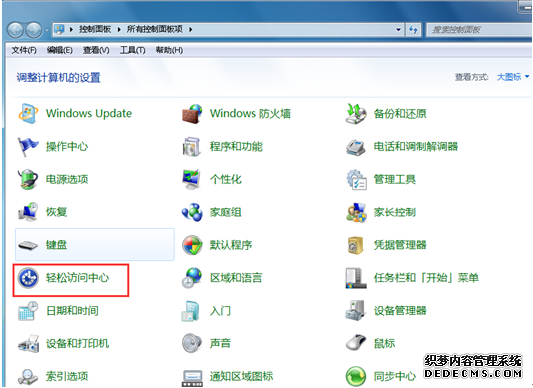
Task: Open the 日期和时间 calendar icon
Action: tap(28, 310)
